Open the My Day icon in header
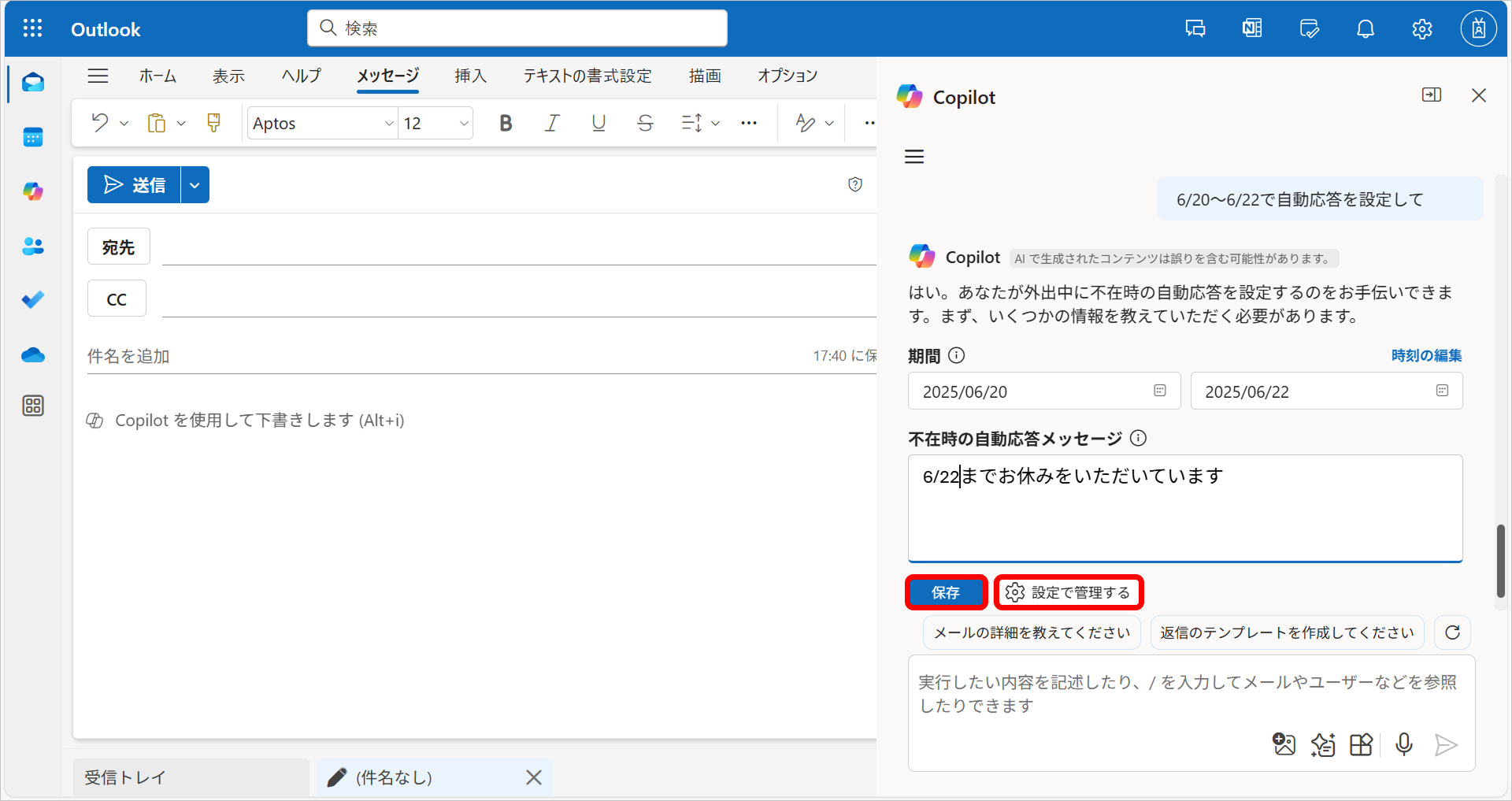This screenshot has height=801, width=1512. coord(1309,29)
